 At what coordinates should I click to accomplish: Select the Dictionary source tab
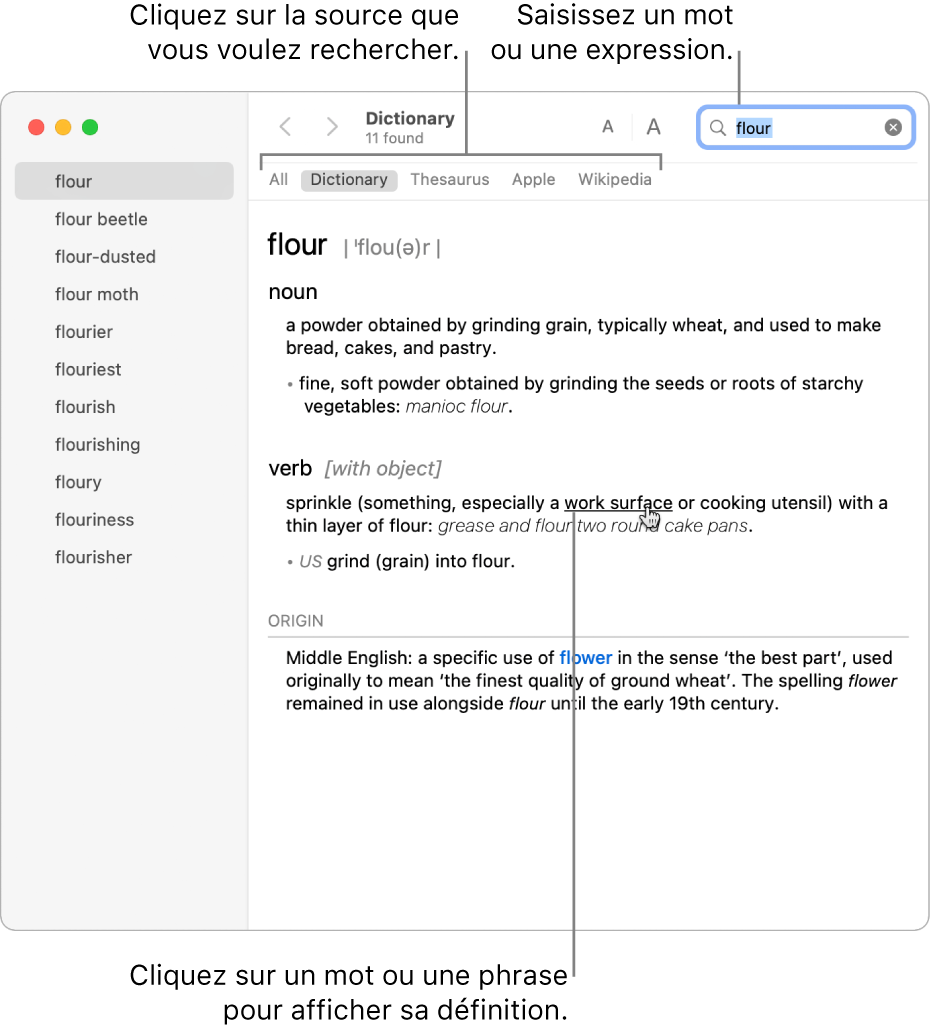[349, 180]
